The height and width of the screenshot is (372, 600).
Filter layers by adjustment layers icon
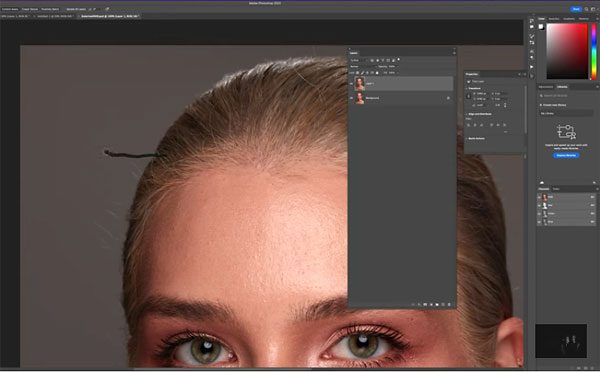coord(378,60)
